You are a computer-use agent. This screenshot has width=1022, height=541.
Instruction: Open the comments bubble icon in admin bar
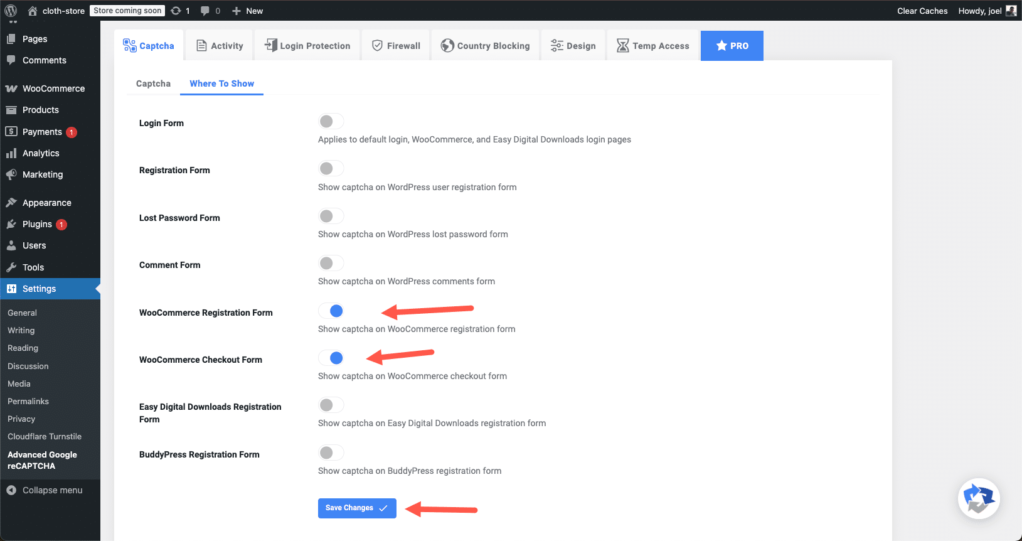[x=205, y=10]
